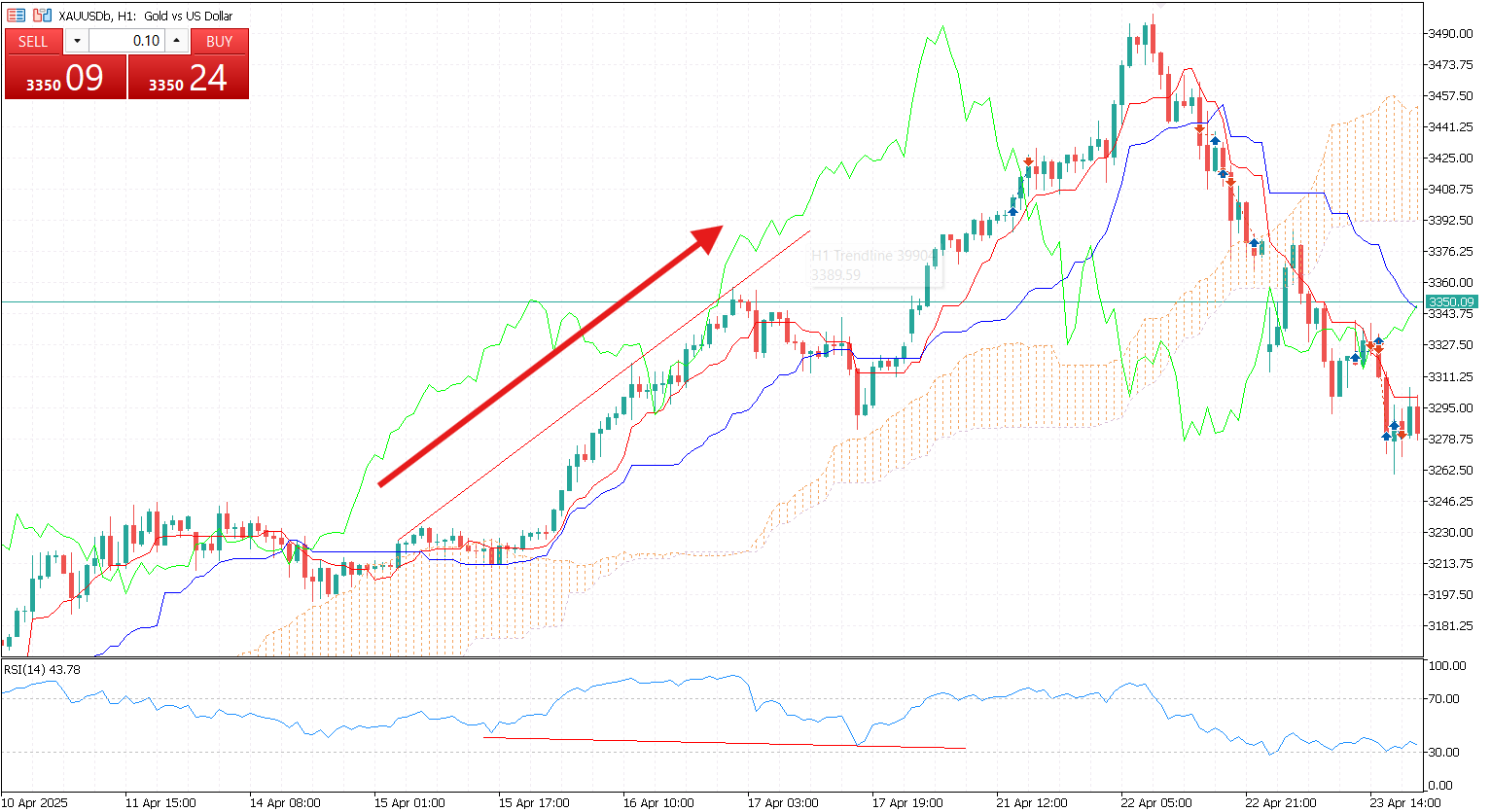
Task: Increase lot volume with the up arrow
Action: pyautogui.click(x=176, y=41)
